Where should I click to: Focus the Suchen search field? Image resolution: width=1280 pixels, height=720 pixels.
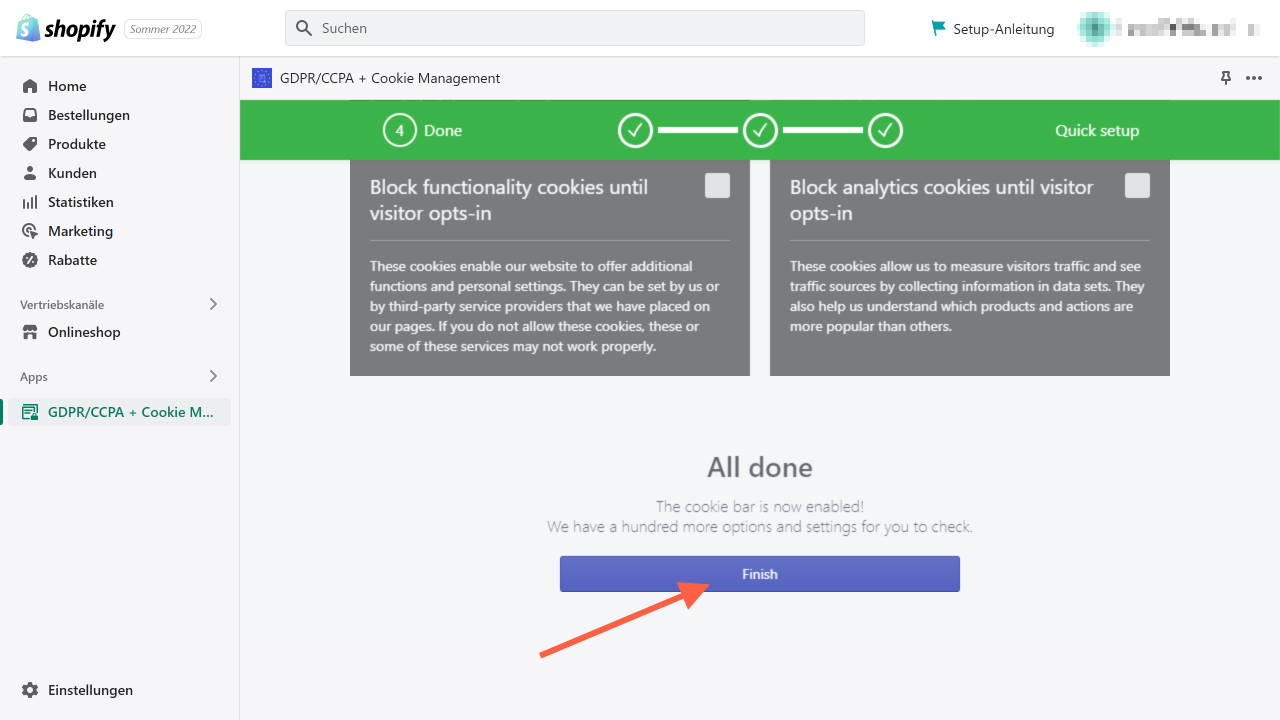point(575,28)
